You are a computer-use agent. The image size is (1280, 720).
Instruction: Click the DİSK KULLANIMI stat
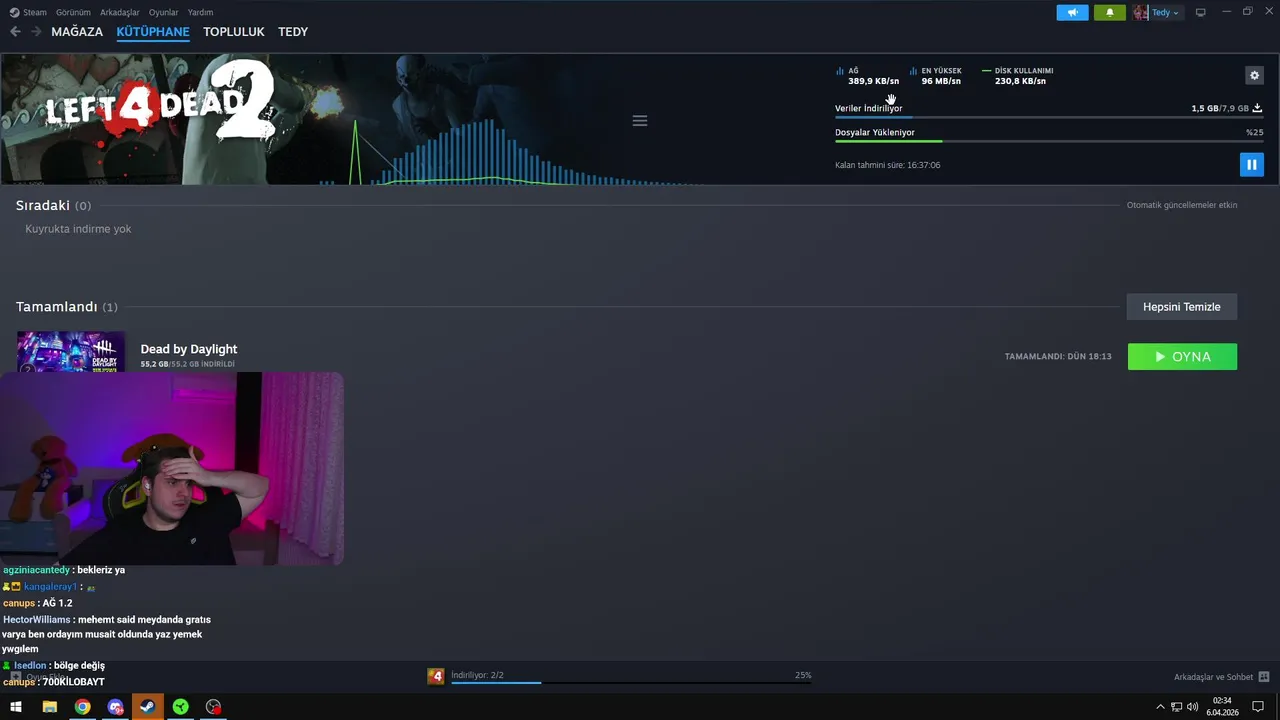[1018, 76]
